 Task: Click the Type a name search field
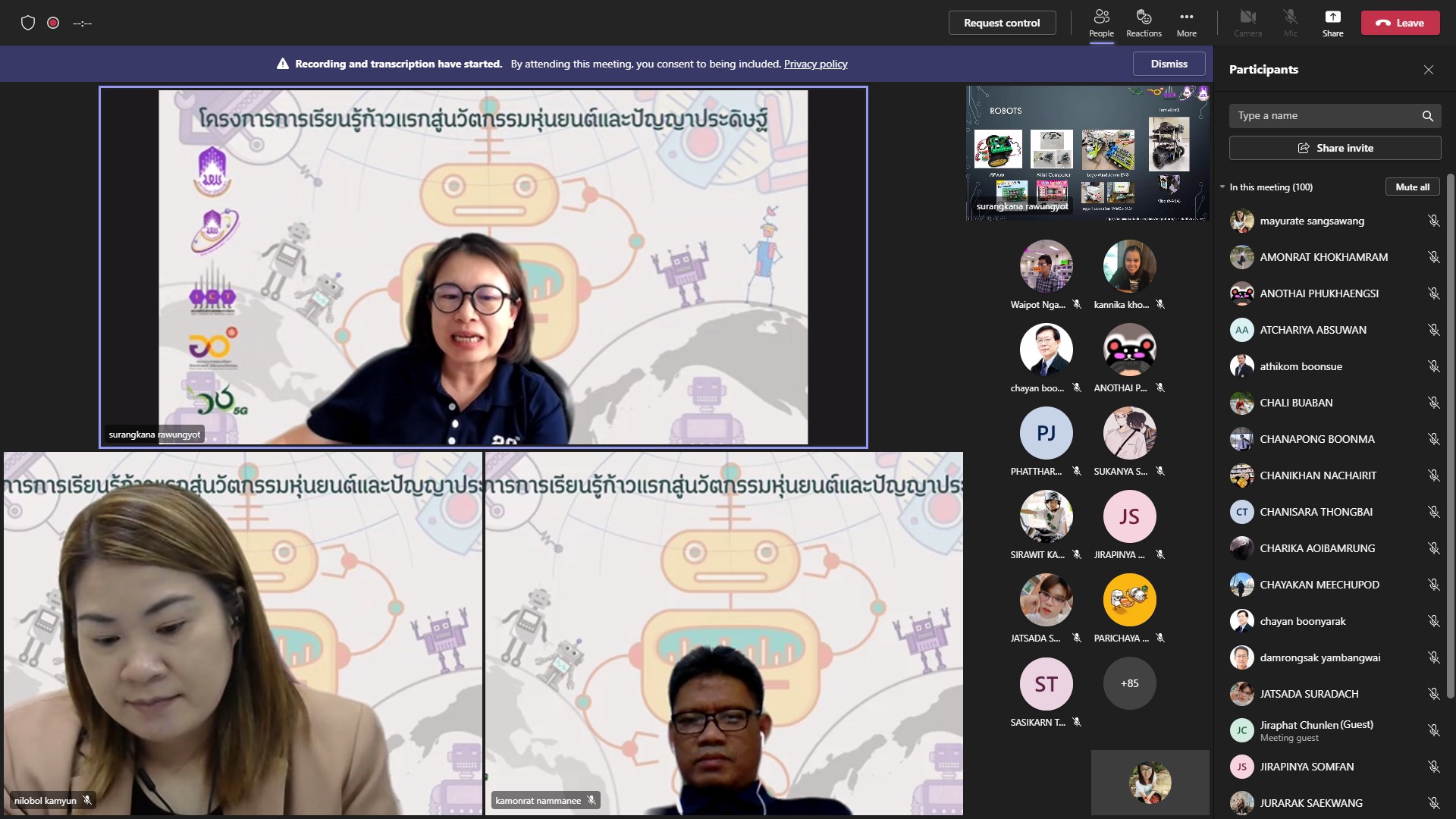[1335, 116]
